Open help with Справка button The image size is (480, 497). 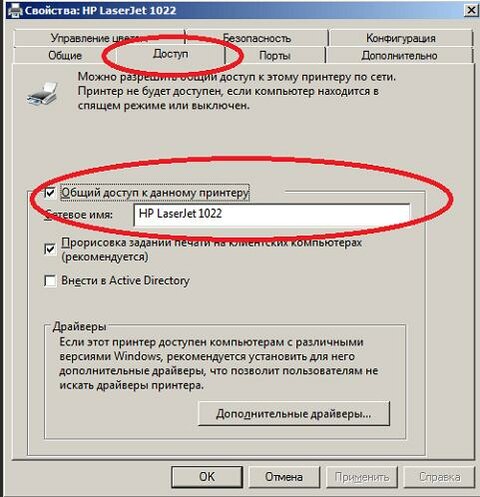(x=439, y=477)
